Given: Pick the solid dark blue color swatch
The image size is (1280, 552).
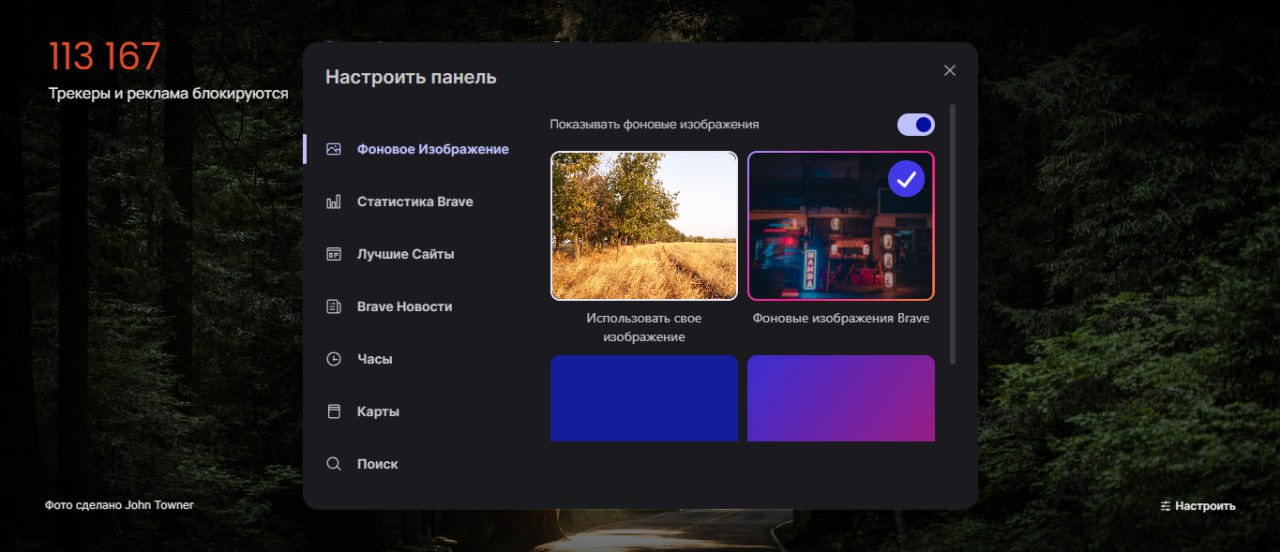Looking at the screenshot, I should click(x=644, y=398).
